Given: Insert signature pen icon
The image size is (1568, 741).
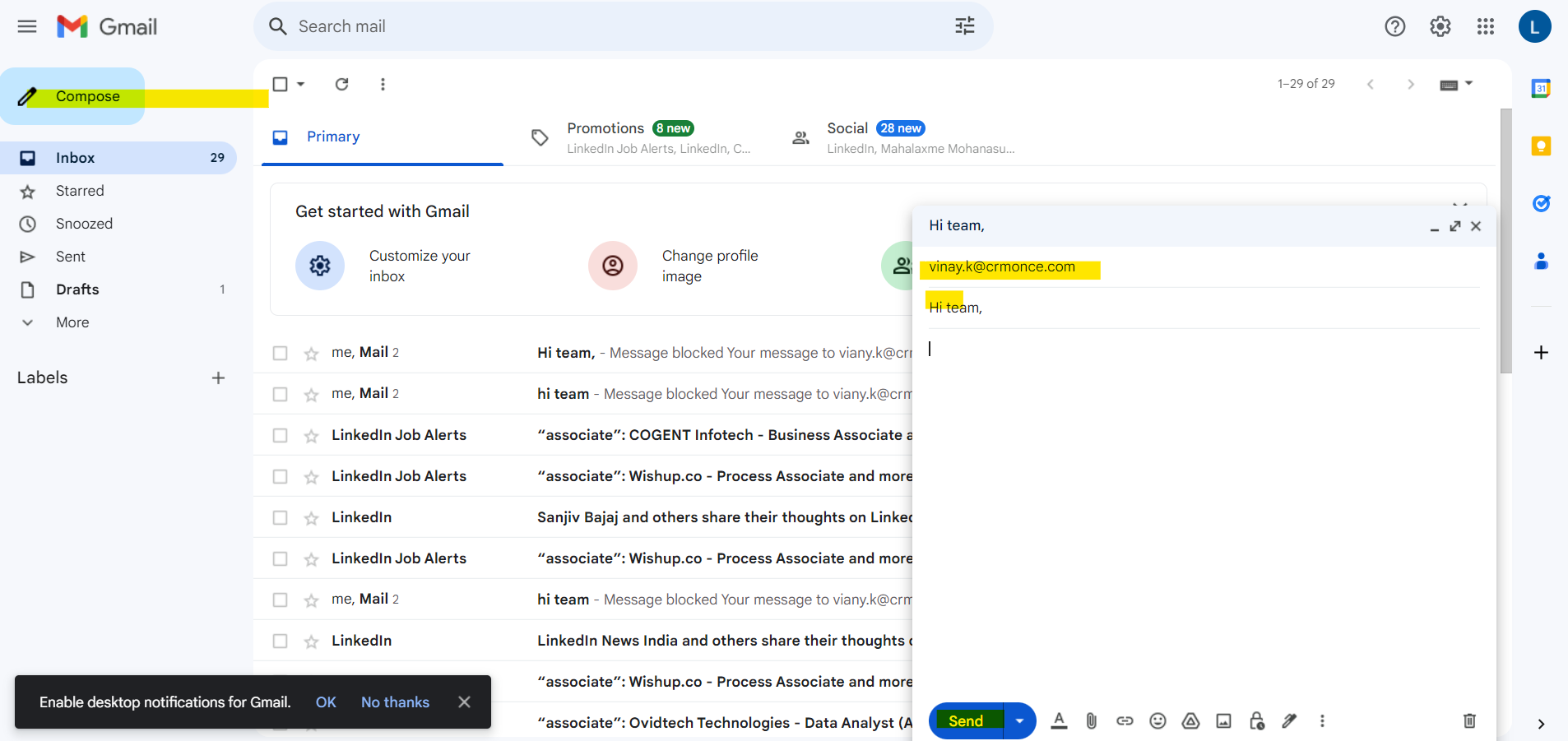Looking at the screenshot, I should pyautogui.click(x=1289, y=721).
